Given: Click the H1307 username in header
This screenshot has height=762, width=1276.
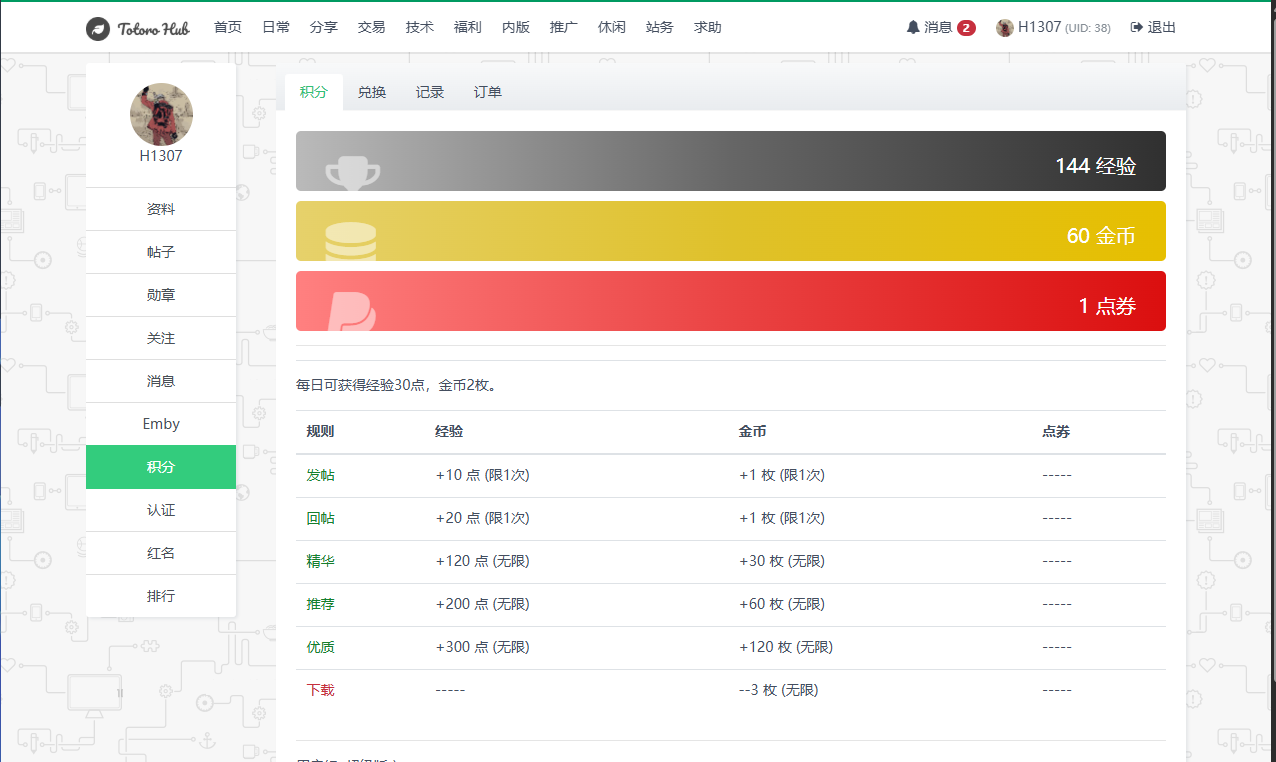Looking at the screenshot, I should point(1039,27).
